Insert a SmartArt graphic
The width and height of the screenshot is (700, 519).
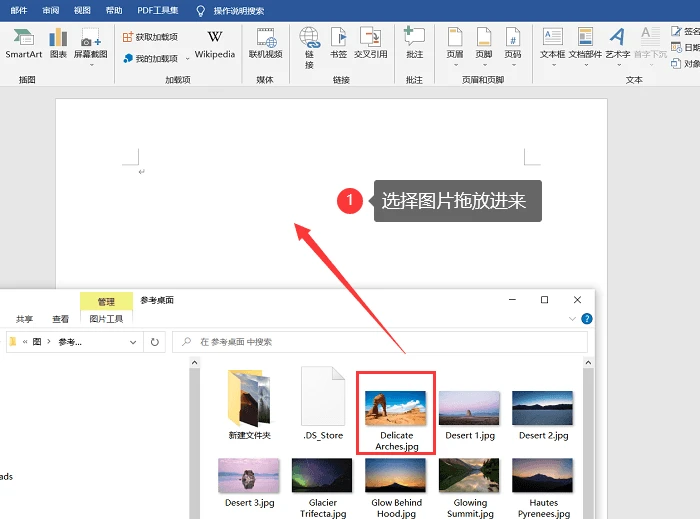[23, 43]
